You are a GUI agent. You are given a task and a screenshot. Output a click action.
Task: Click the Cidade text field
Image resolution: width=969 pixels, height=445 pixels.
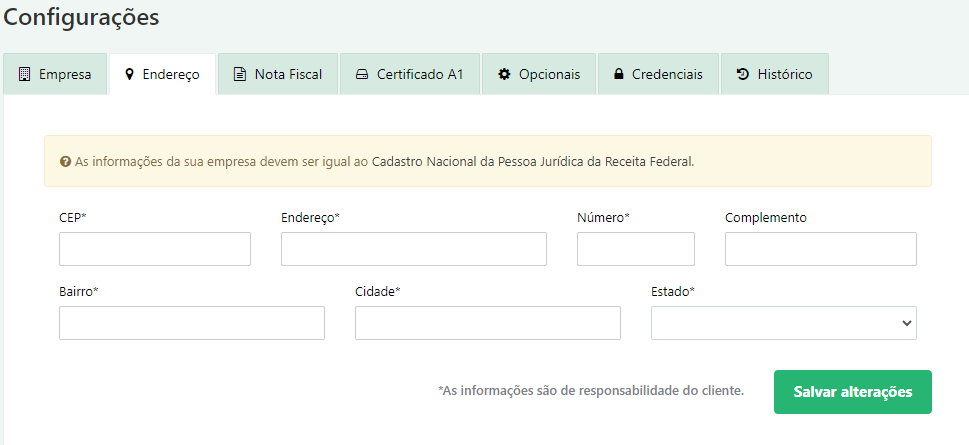[x=488, y=323]
